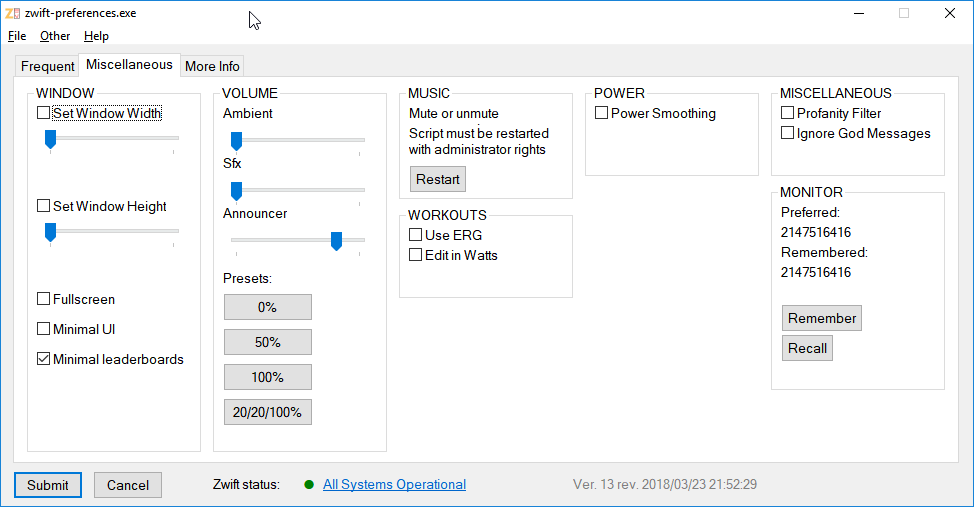The image size is (974, 507).
Task: Open All Systems Operational status link
Action: [394, 485]
